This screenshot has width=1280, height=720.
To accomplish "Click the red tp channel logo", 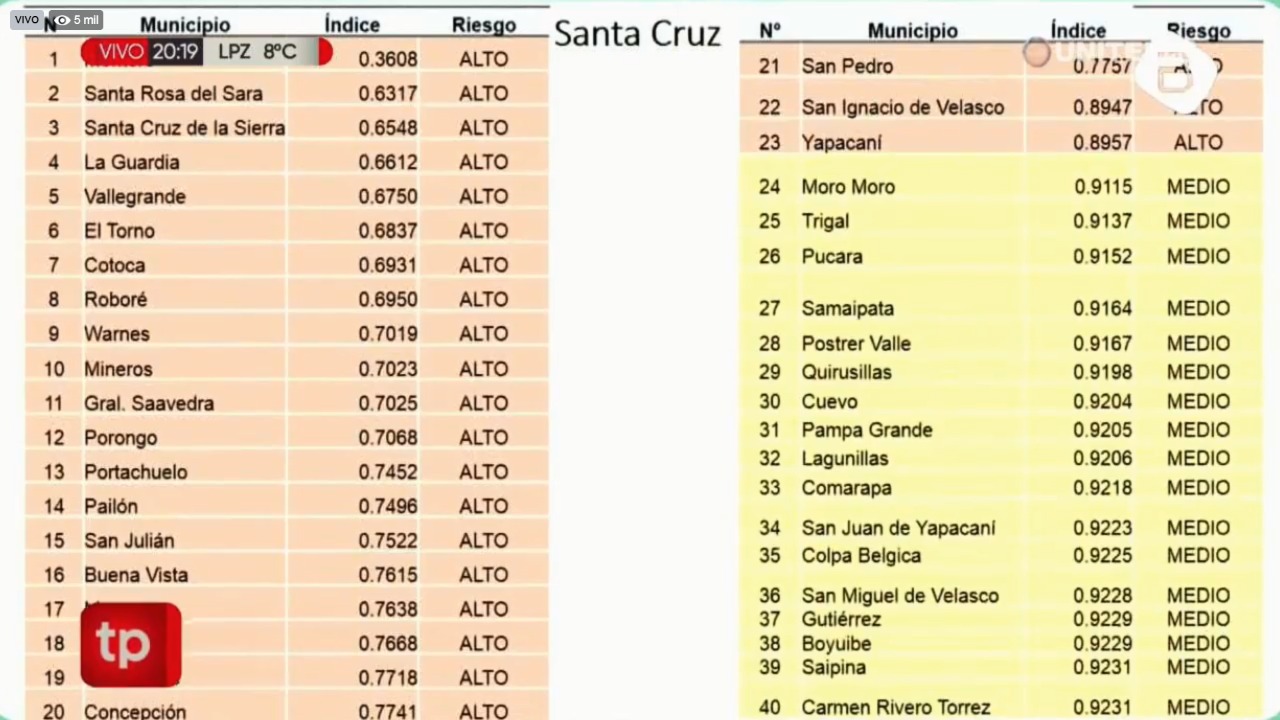I will pos(131,645).
